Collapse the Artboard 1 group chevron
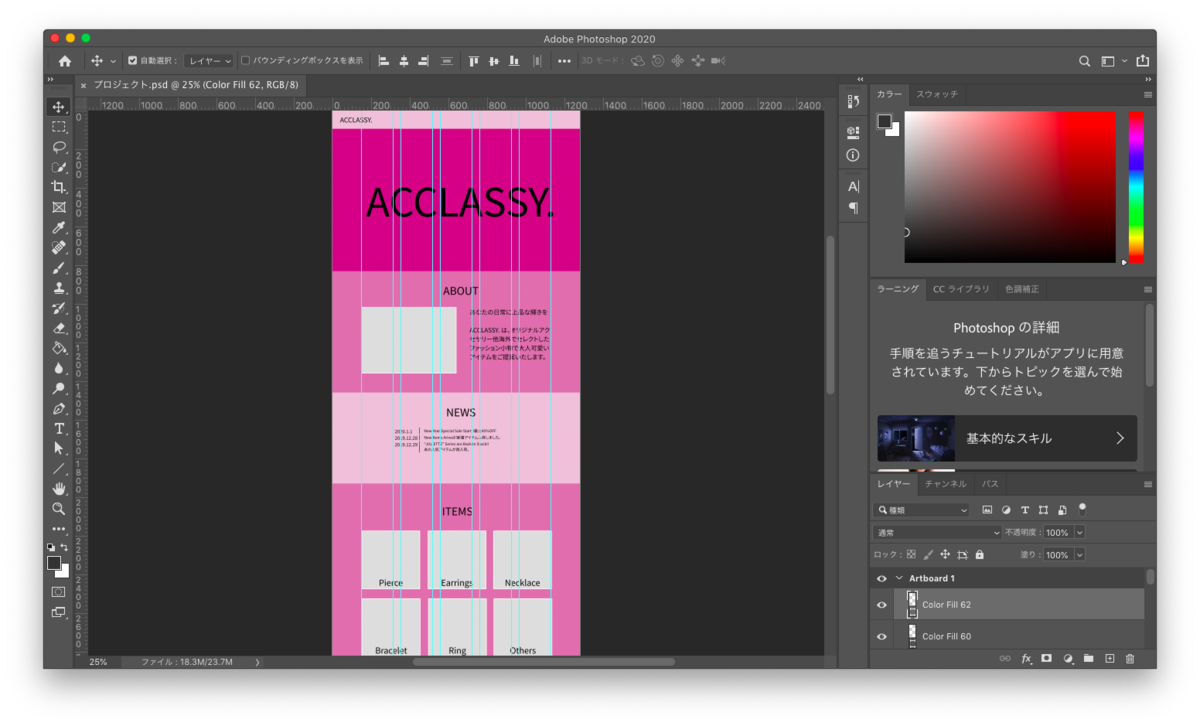 click(x=899, y=579)
